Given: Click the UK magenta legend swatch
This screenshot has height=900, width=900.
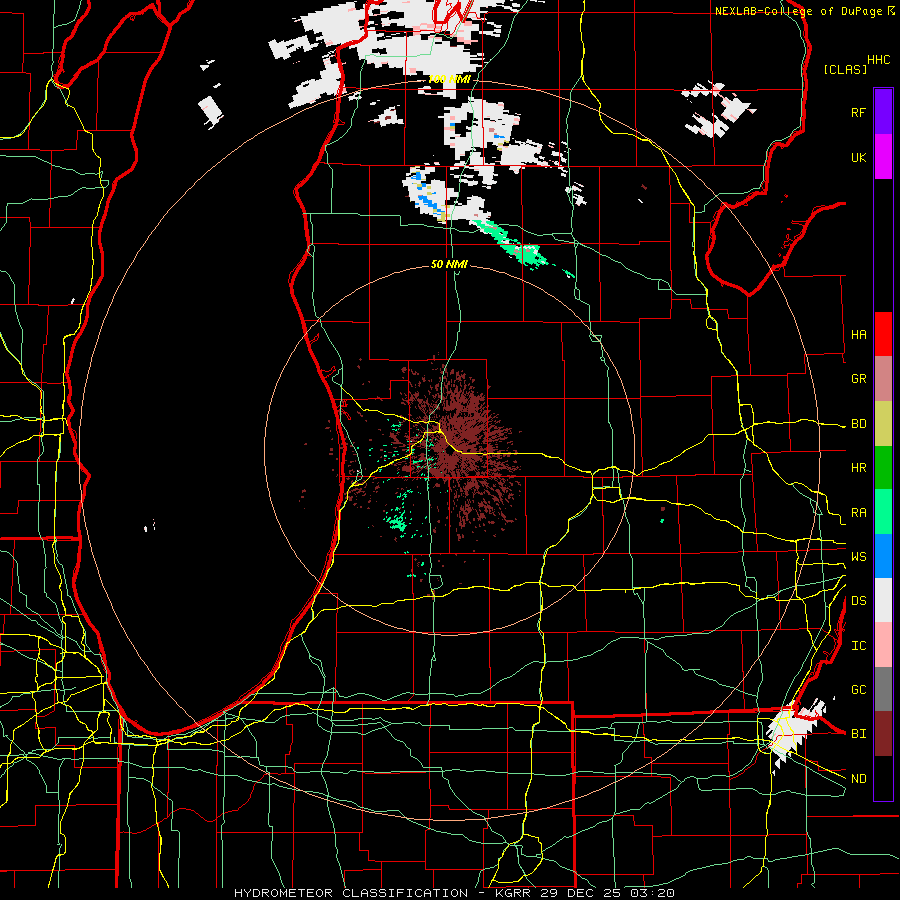Looking at the screenshot, I should [883, 157].
